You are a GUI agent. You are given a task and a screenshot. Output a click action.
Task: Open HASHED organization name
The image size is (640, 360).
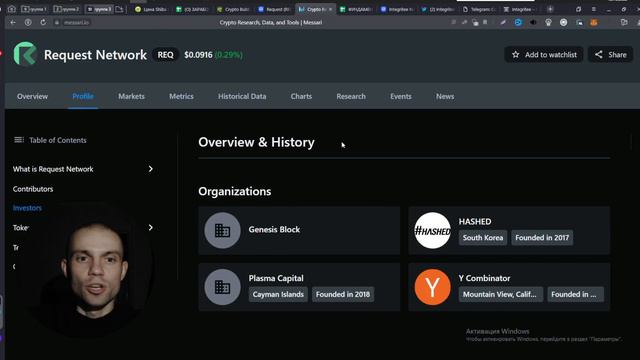click(475, 221)
